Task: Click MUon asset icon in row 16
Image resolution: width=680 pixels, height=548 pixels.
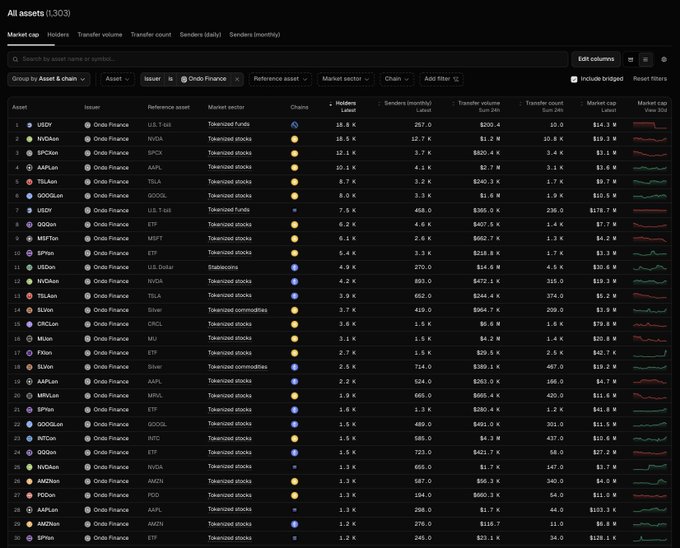Action: (29, 339)
